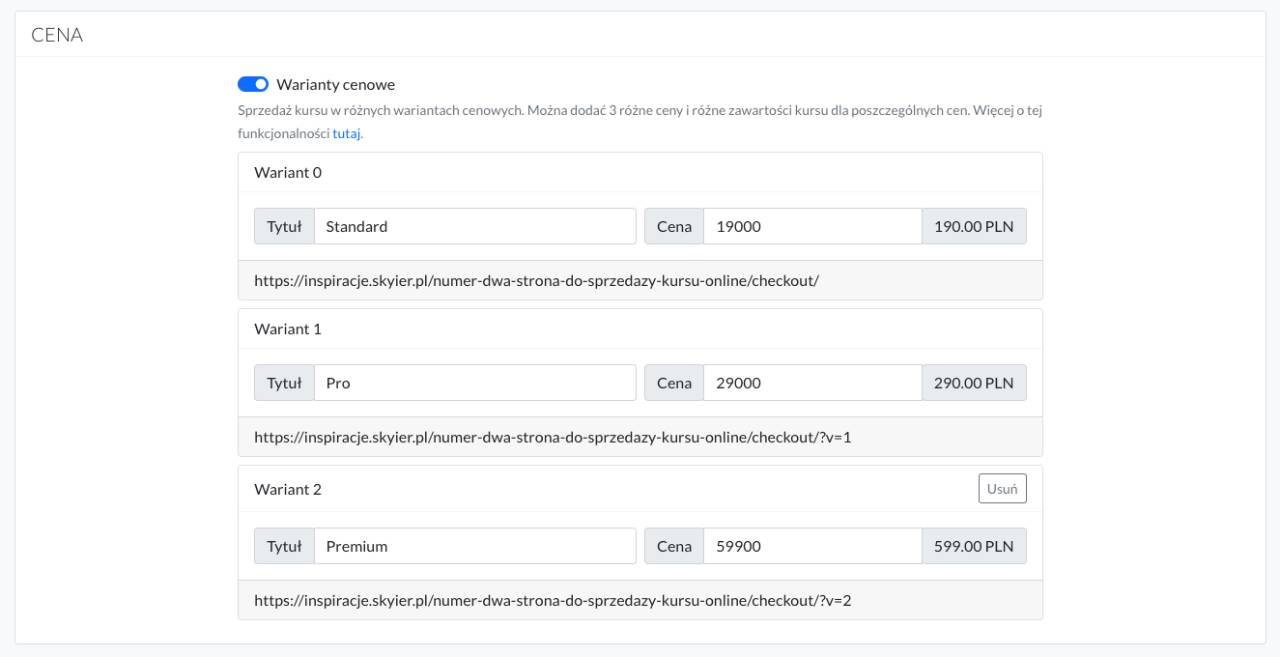The width and height of the screenshot is (1280, 657).
Task: Click the Pro title input field
Action: click(x=475, y=383)
